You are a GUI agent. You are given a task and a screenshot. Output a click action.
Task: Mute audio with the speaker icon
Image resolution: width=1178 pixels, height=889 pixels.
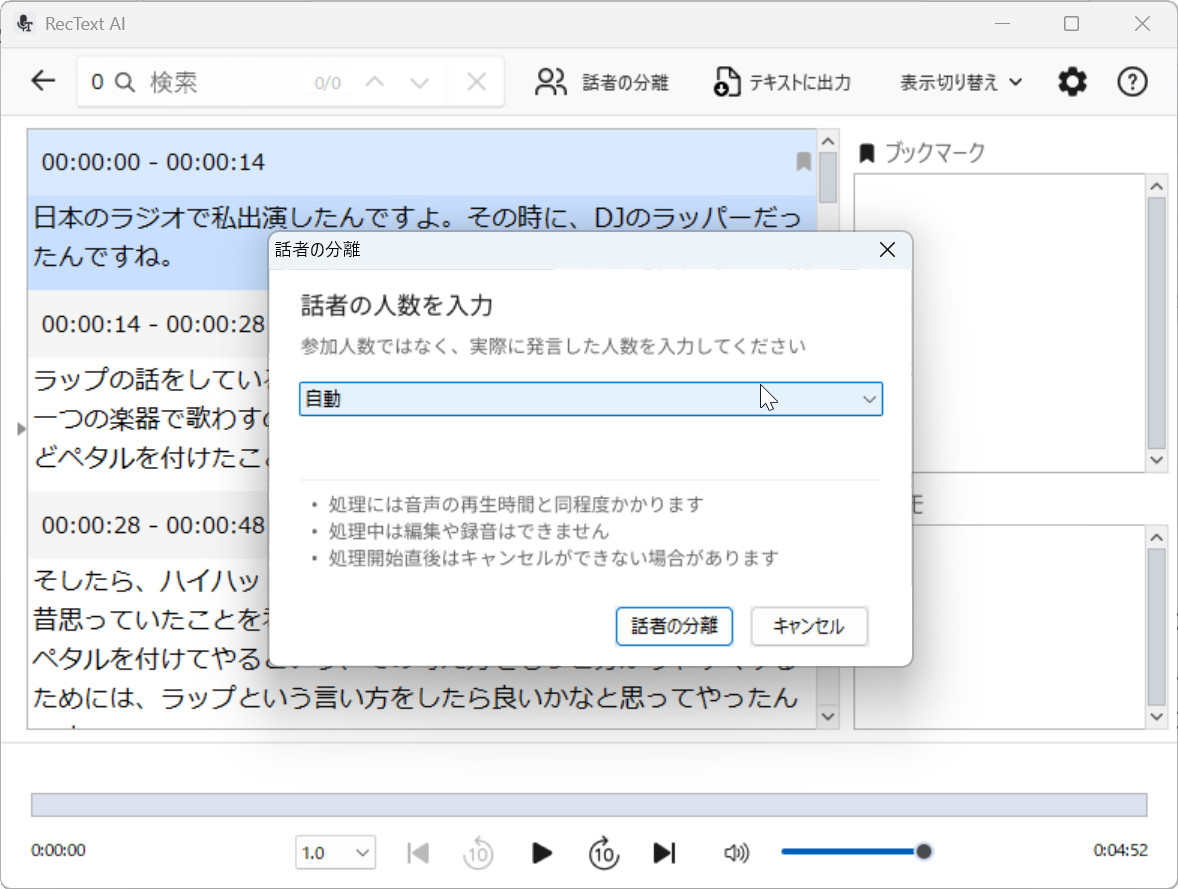(x=736, y=853)
